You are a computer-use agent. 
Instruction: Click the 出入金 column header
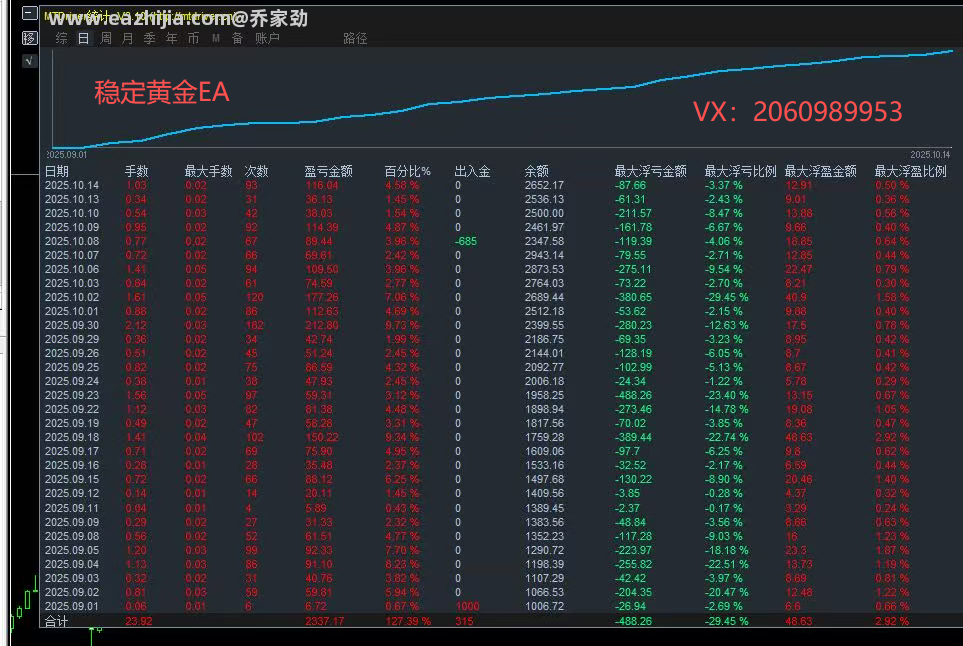(473, 171)
